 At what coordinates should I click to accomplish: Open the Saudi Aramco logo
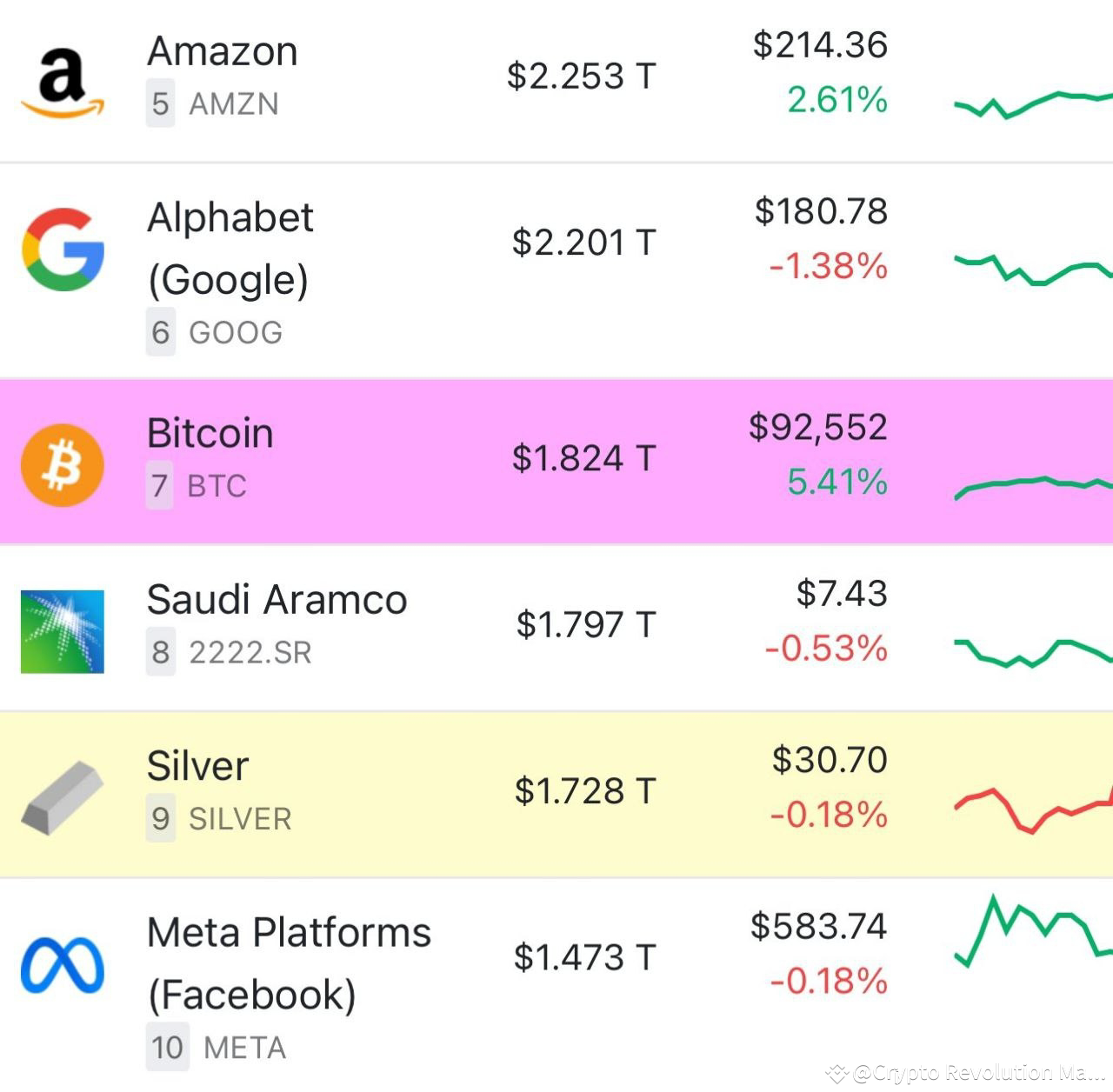point(61,628)
